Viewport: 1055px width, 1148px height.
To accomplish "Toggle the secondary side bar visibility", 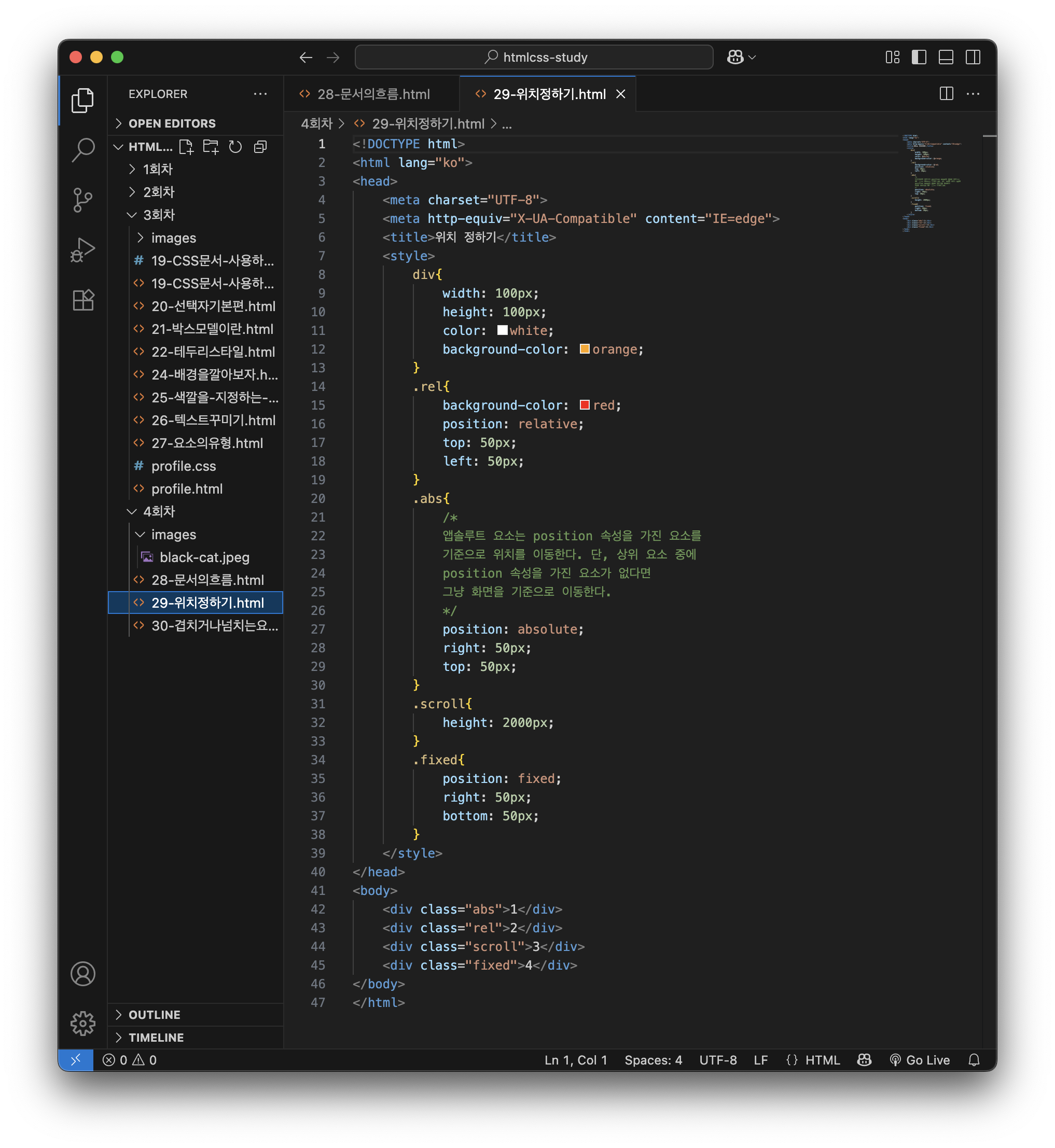I will click(x=973, y=57).
